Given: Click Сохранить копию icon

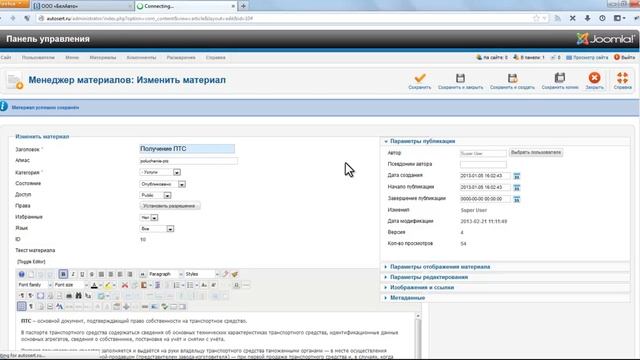Looking at the screenshot, I should pos(560,78).
